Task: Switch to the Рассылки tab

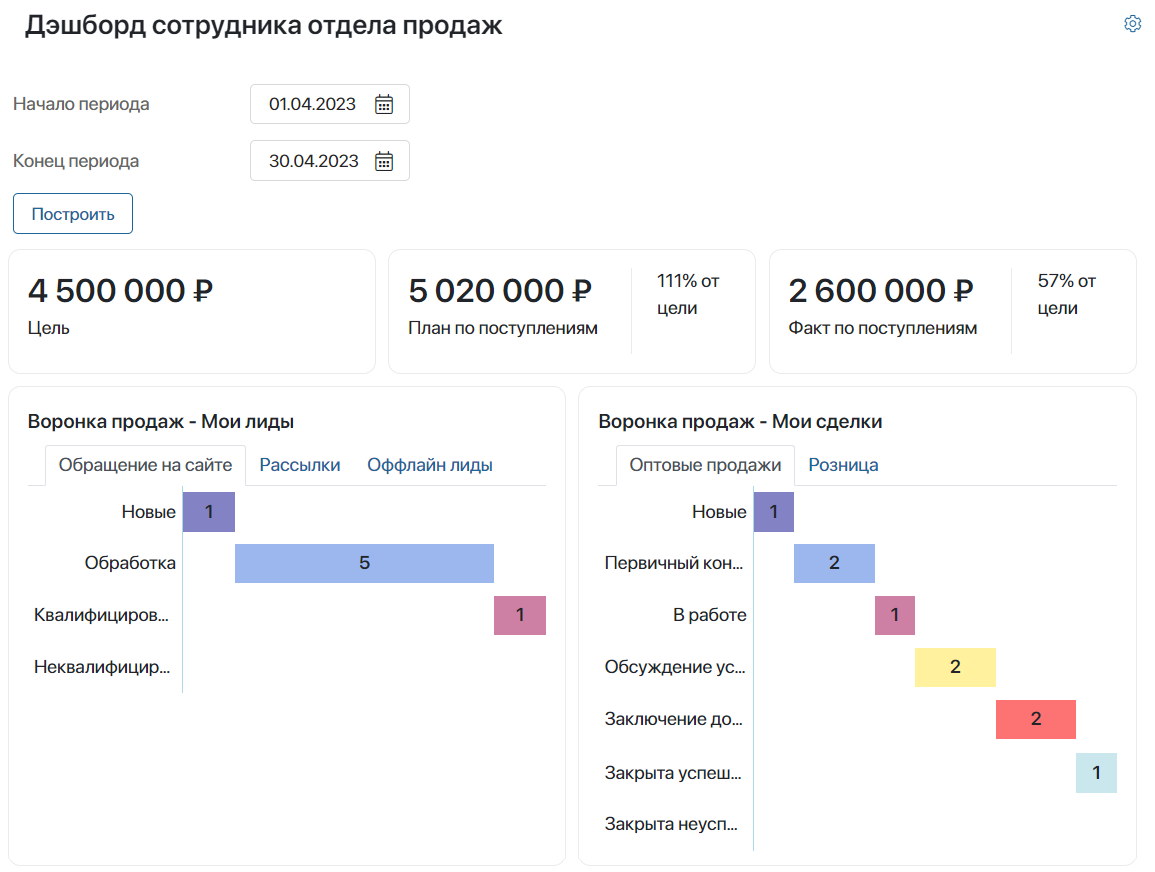Action: (298, 465)
